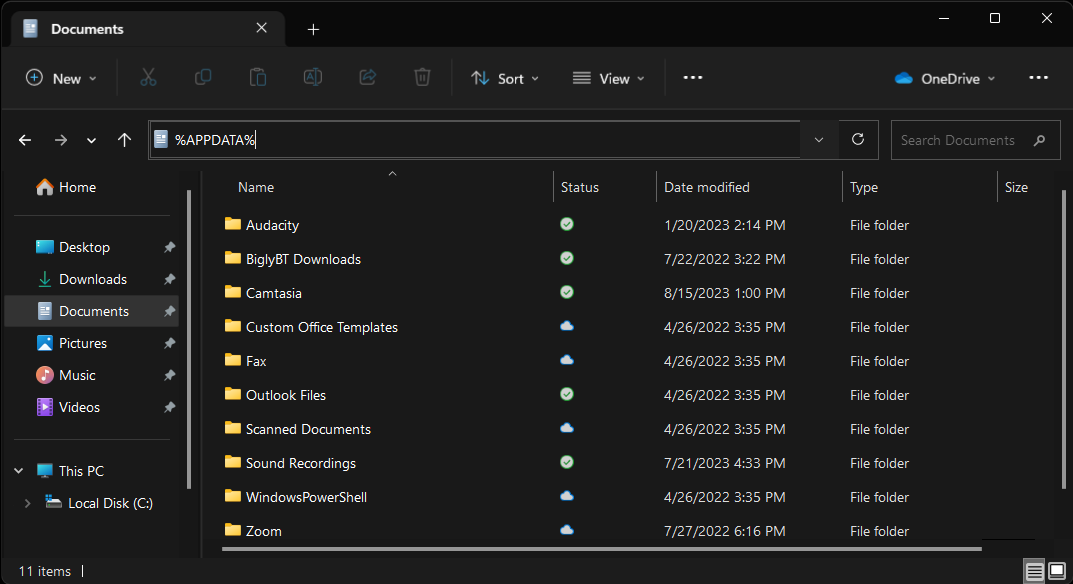The width and height of the screenshot is (1073, 584).
Task: Click the Delete trash can icon
Action: [422, 78]
